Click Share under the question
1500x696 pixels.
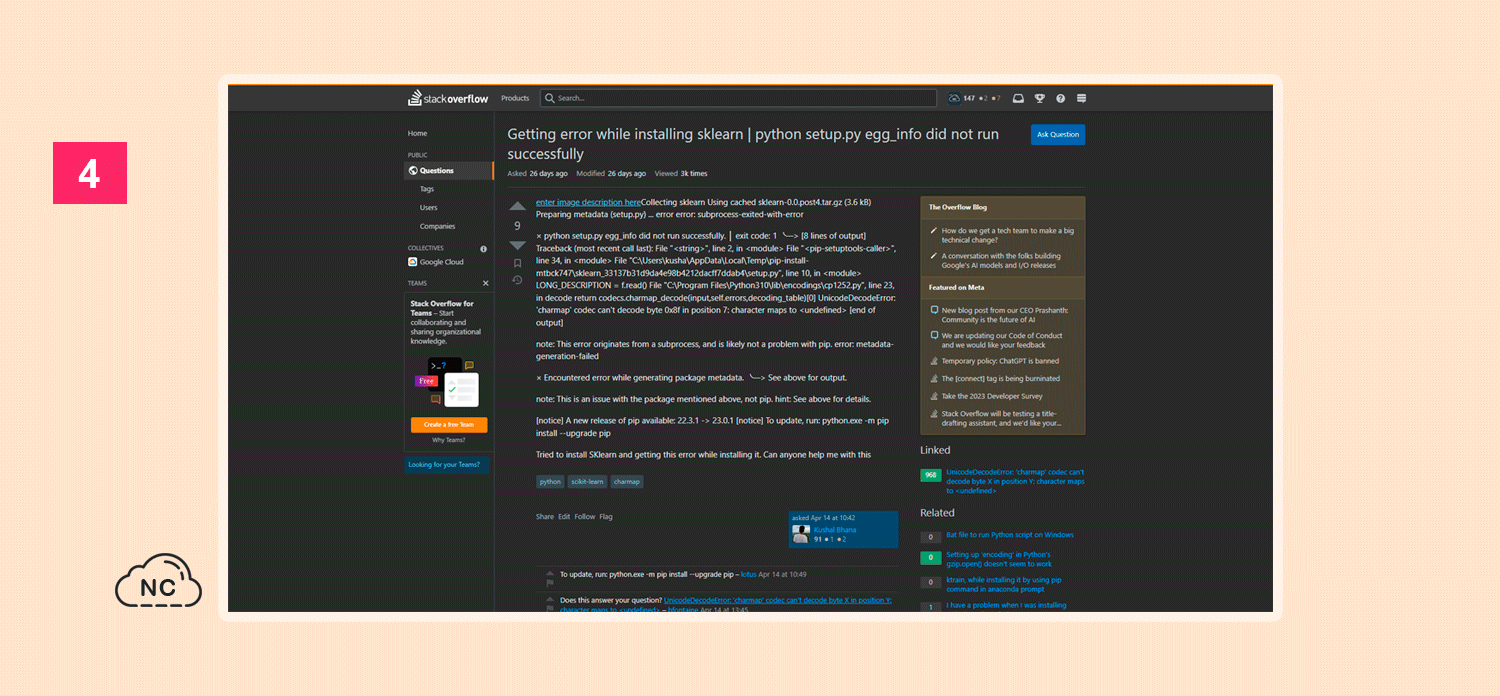click(544, 517)
